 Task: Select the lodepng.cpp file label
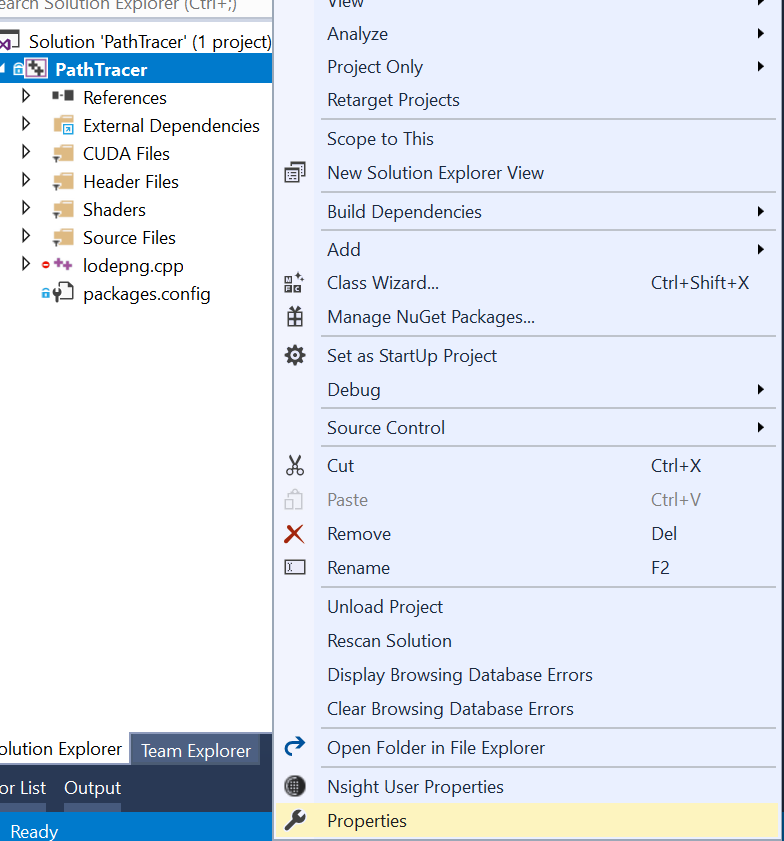[133, 266]
